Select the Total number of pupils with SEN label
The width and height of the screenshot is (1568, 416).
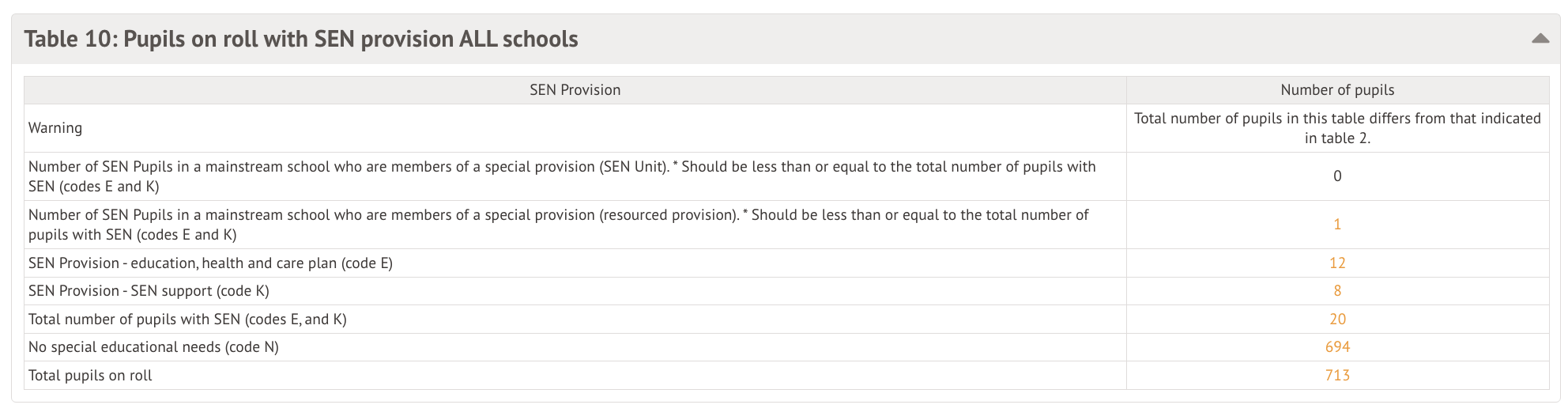click(x=187, y=320)
